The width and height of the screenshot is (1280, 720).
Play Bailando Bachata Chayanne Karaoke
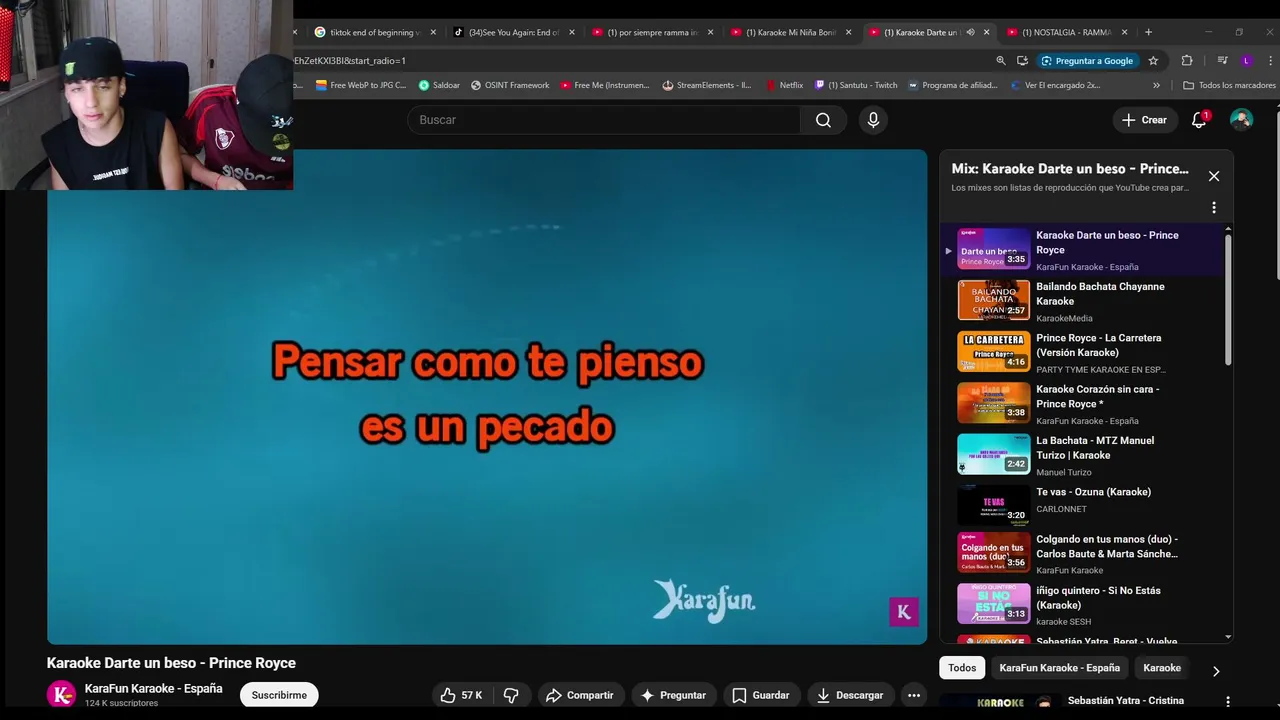[x=1090, y=301]
